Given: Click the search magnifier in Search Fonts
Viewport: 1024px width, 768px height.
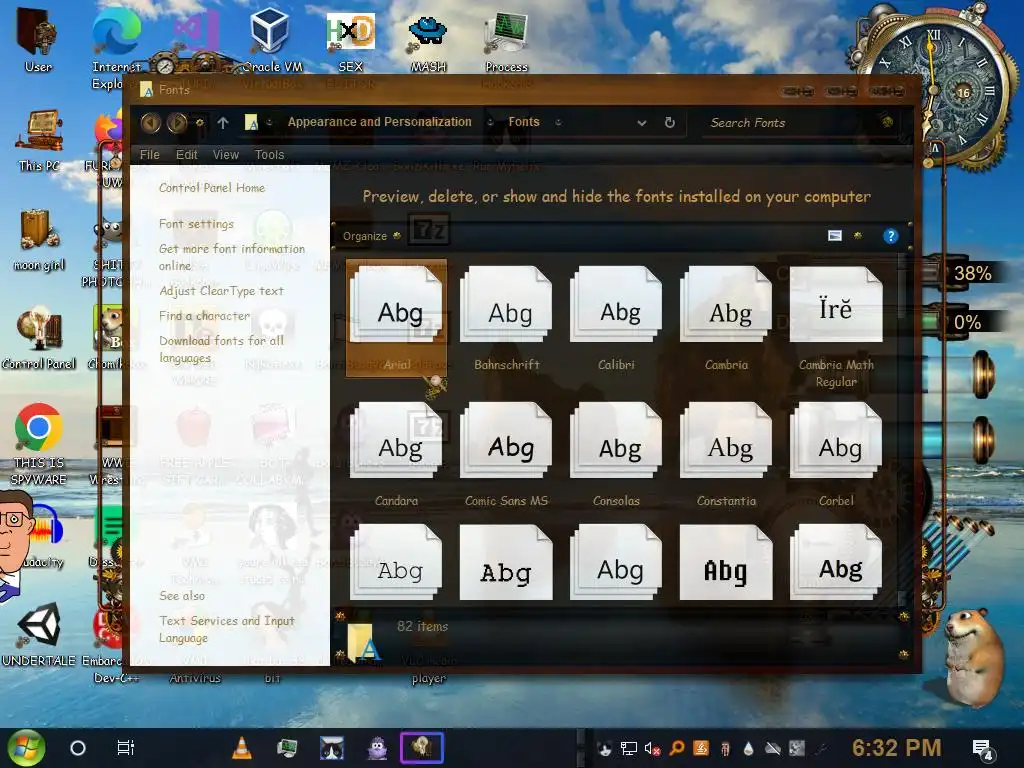Looking at the screenshot, I should pos(887,121).
